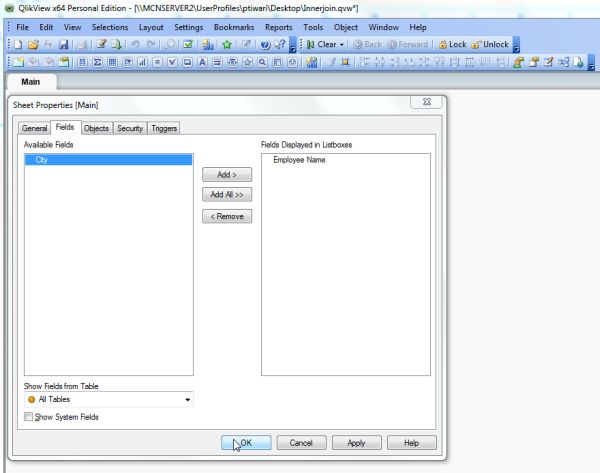
Task: Click the Add Sheet icon
Action: coord(18,62)
